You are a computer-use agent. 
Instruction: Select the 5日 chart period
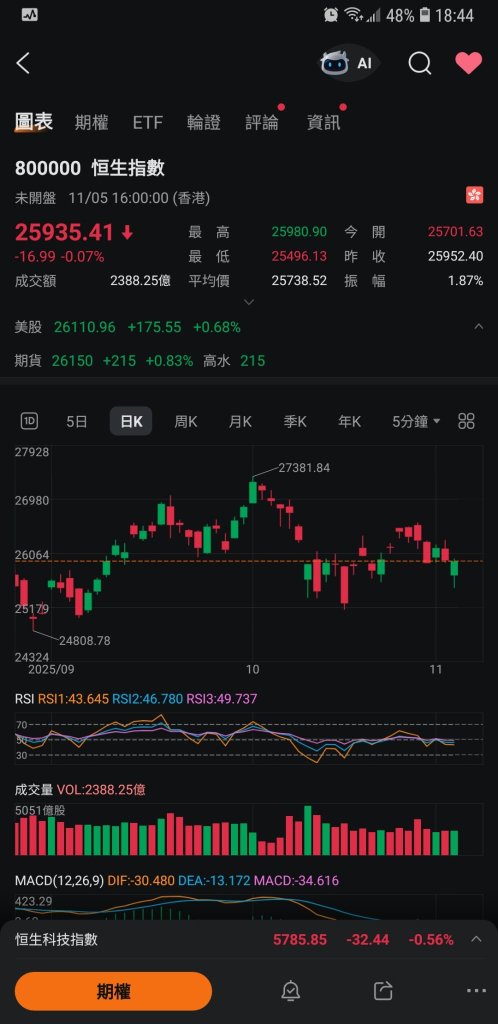click(x=77, y=421)
